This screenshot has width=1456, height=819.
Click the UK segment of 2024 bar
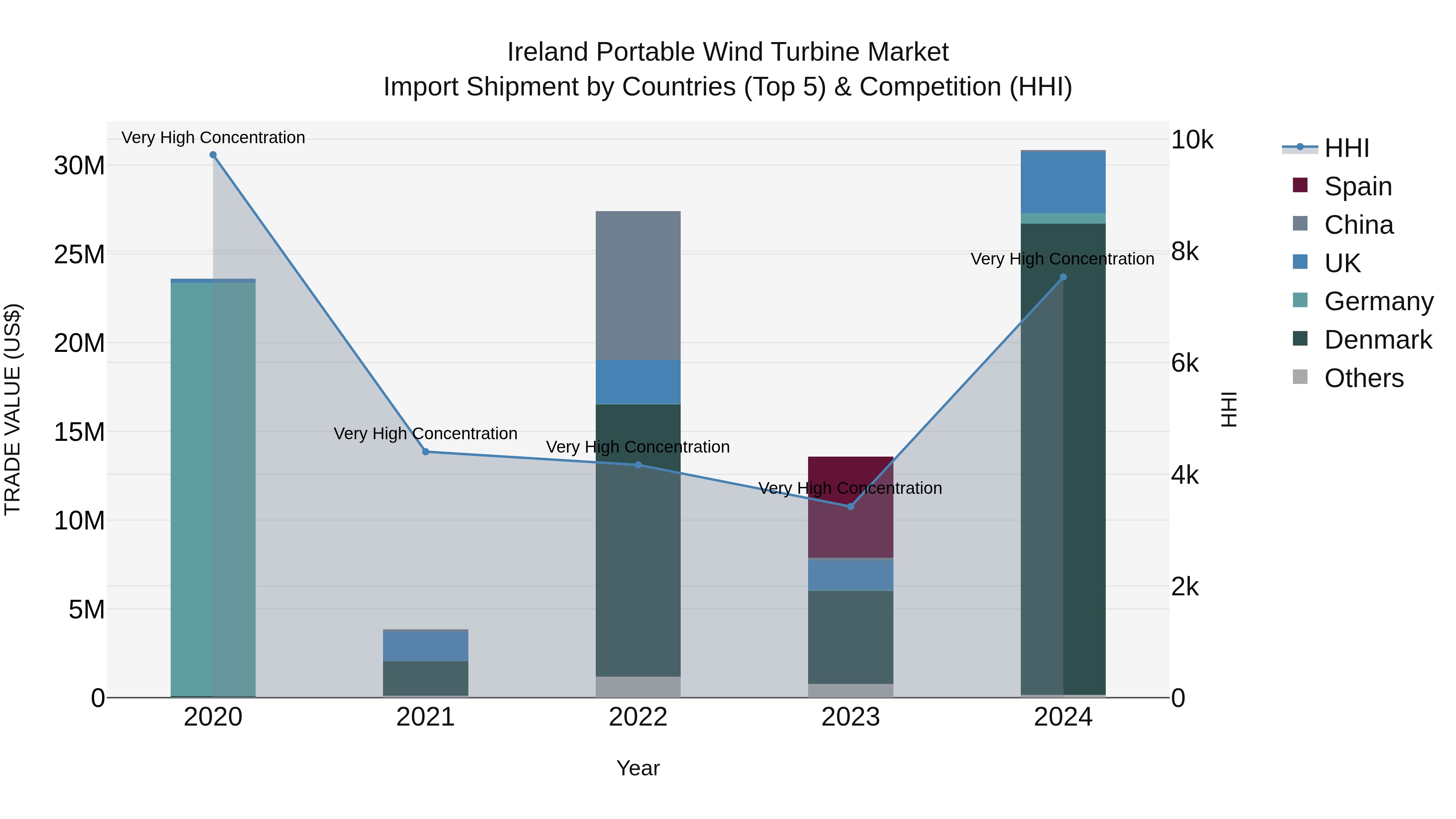(1063, 182)
